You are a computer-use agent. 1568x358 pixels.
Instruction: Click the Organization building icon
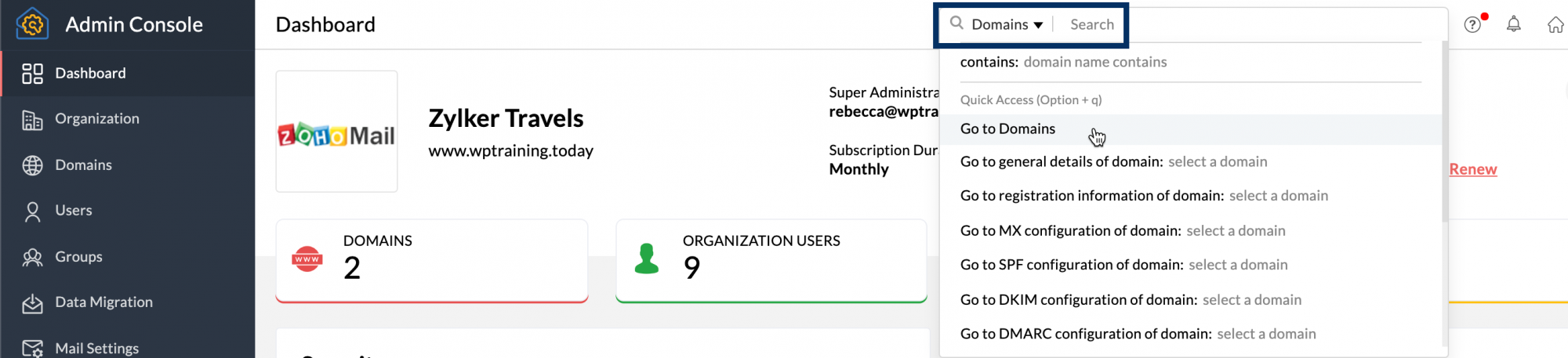pos(32,120)
